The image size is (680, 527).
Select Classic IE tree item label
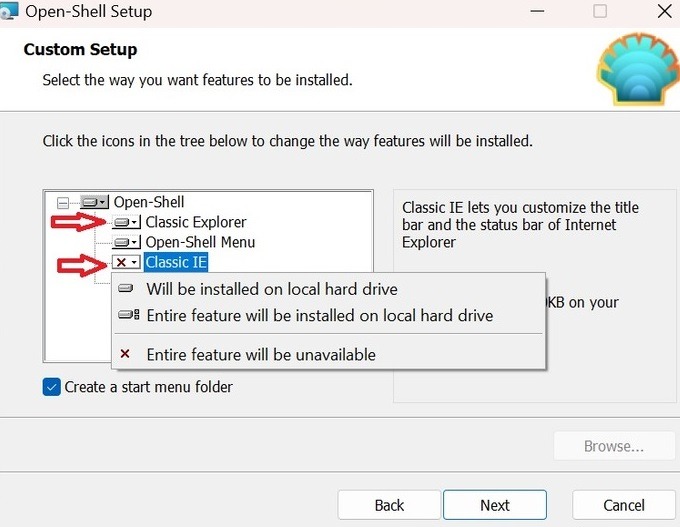176,262
